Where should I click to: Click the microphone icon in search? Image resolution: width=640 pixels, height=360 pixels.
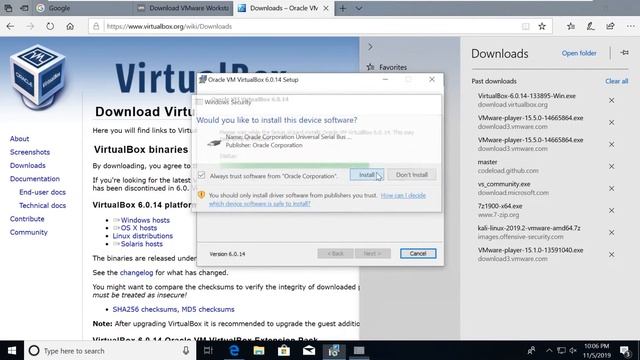186,351
